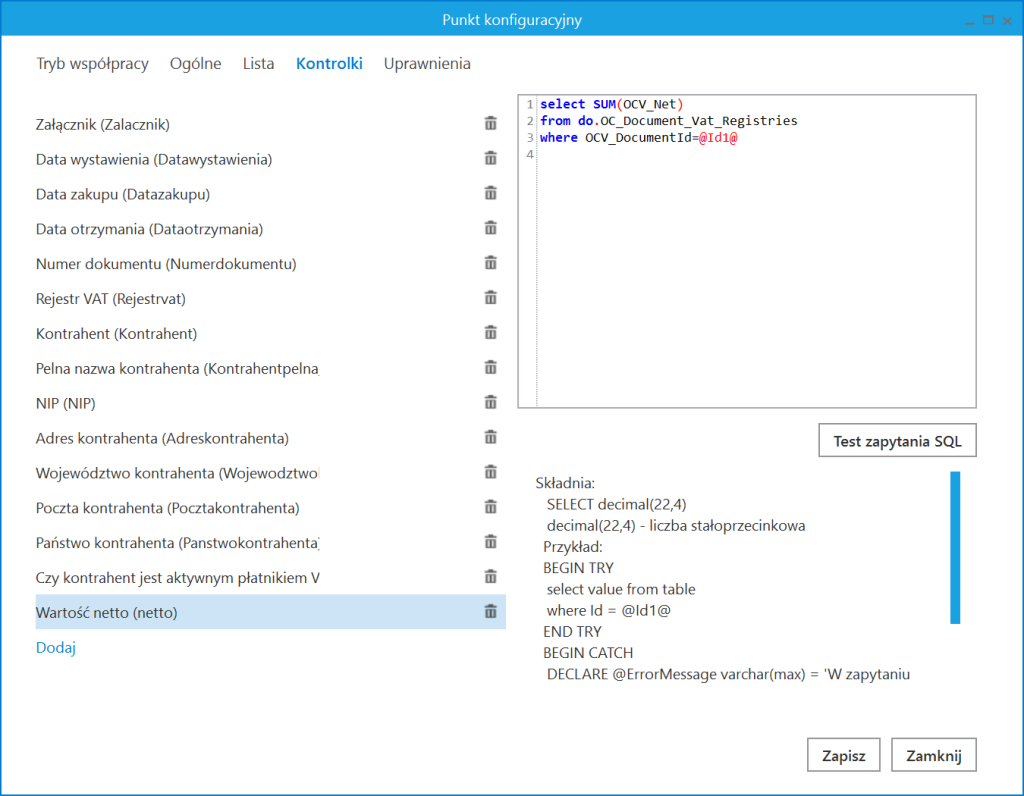Screen dimensions: 1024x796
Task: Run the Test zapytania SQL button
Action: (x=896, y=440)
